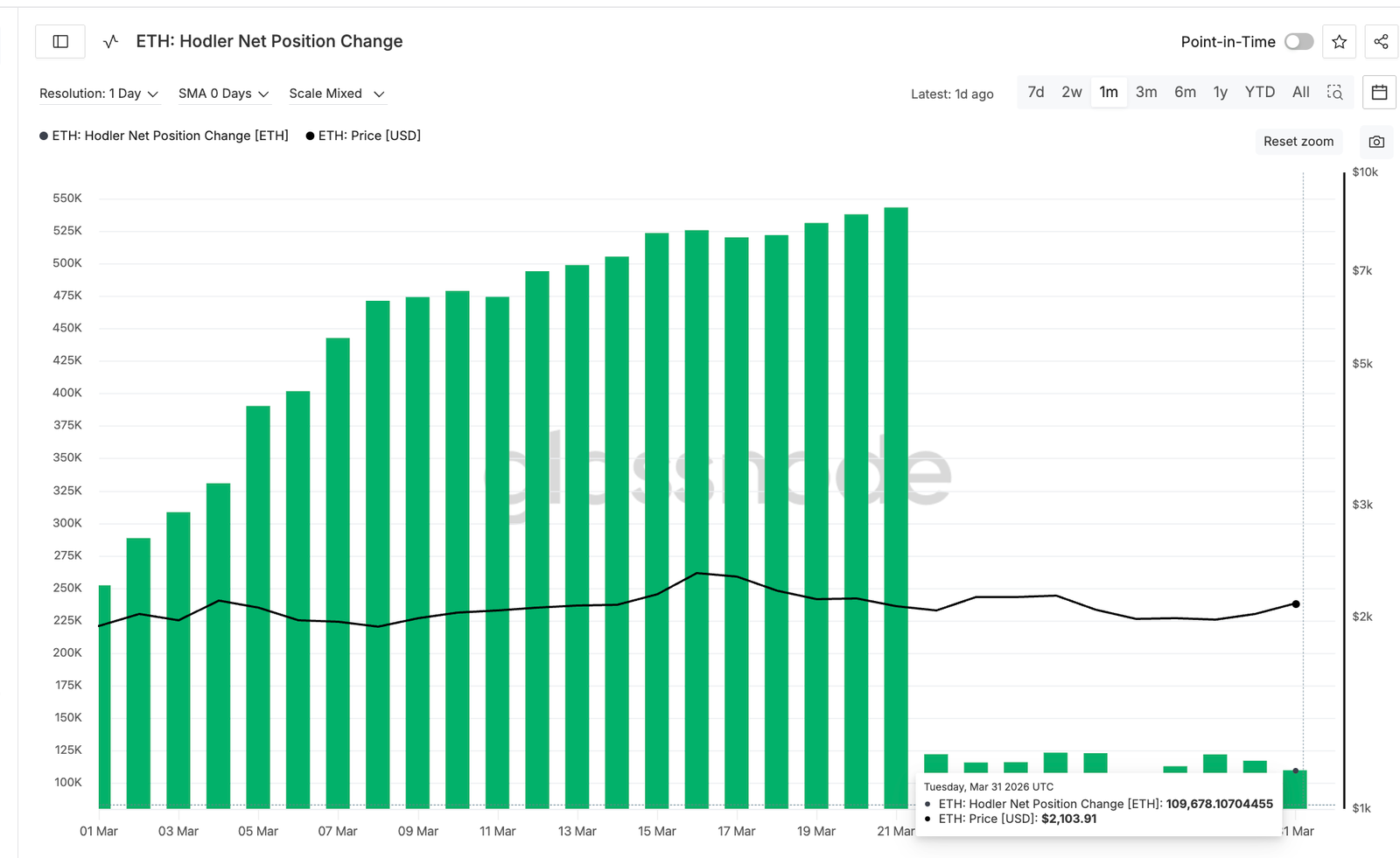
Task: Take a chart screenshot with camera icon
Action: click(x=1375, y=142)
